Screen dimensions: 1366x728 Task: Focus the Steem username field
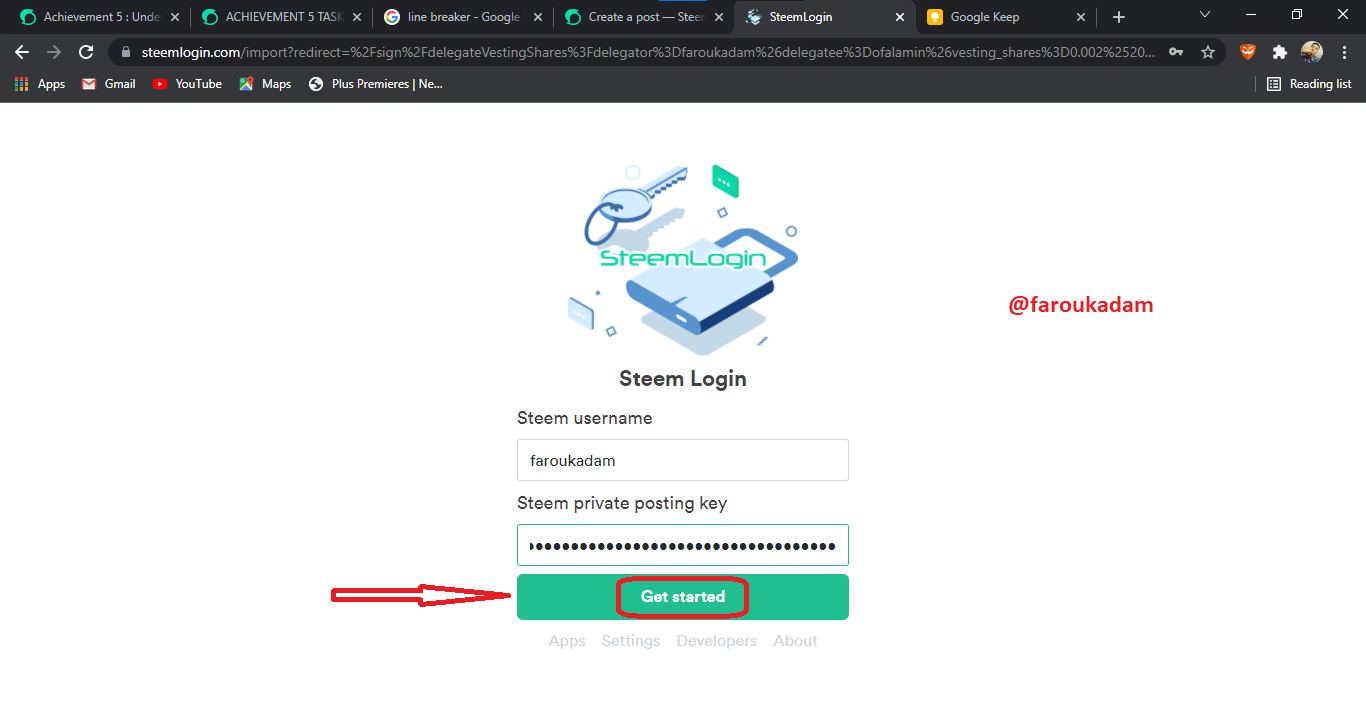(x=683, y=460)
